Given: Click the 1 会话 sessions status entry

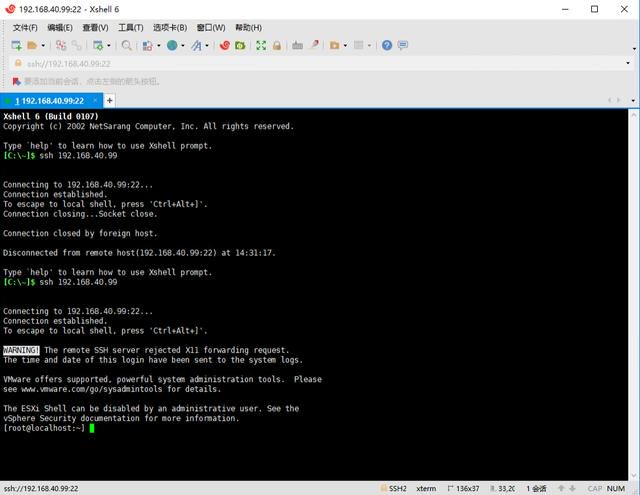Looking at the screenshot, I should click(536, 488).
